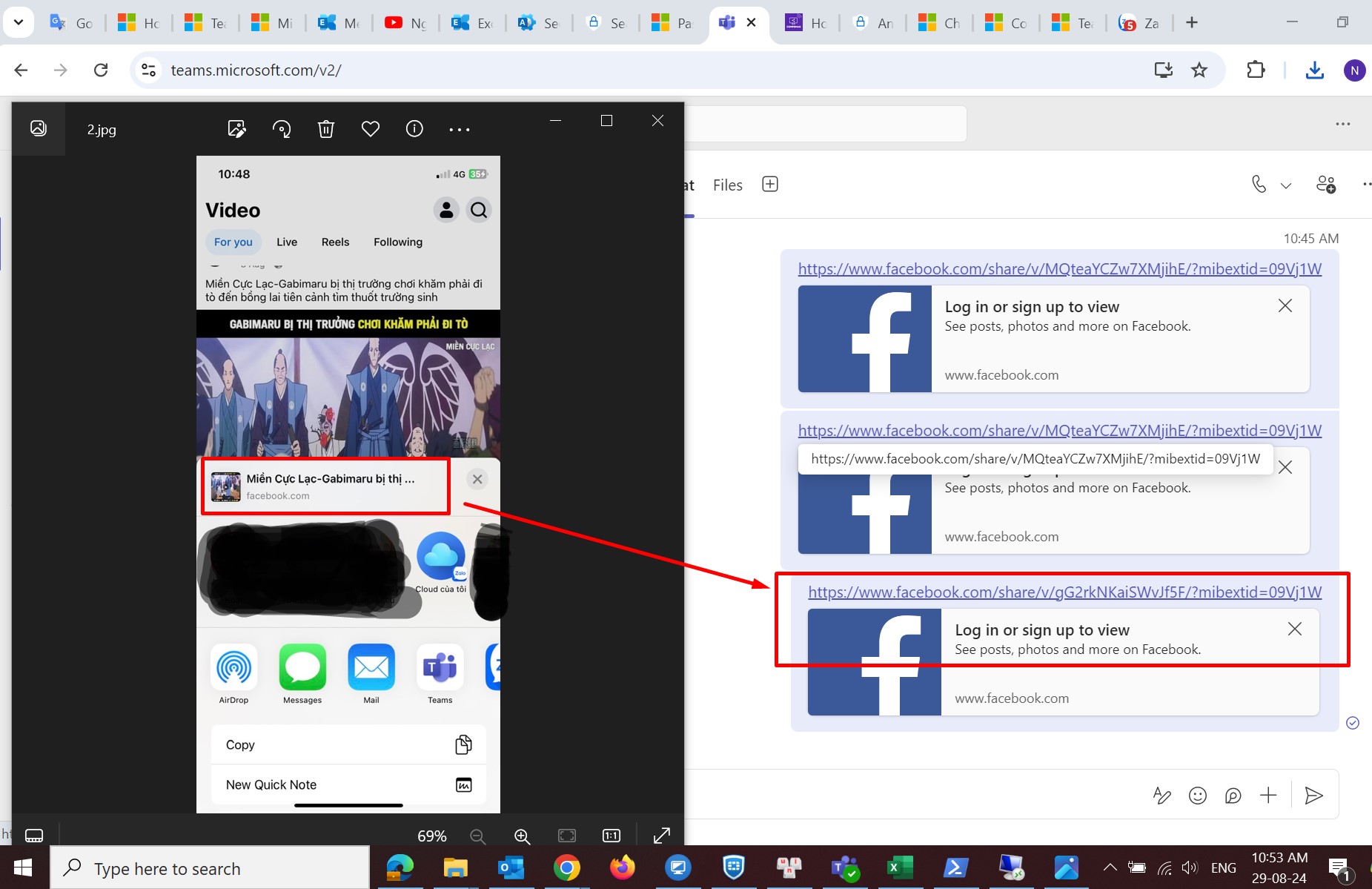Open the Loop components icon in Teams compose
The height and width of the screenshot is (889, 1372).
click(x=1233, y=796)
